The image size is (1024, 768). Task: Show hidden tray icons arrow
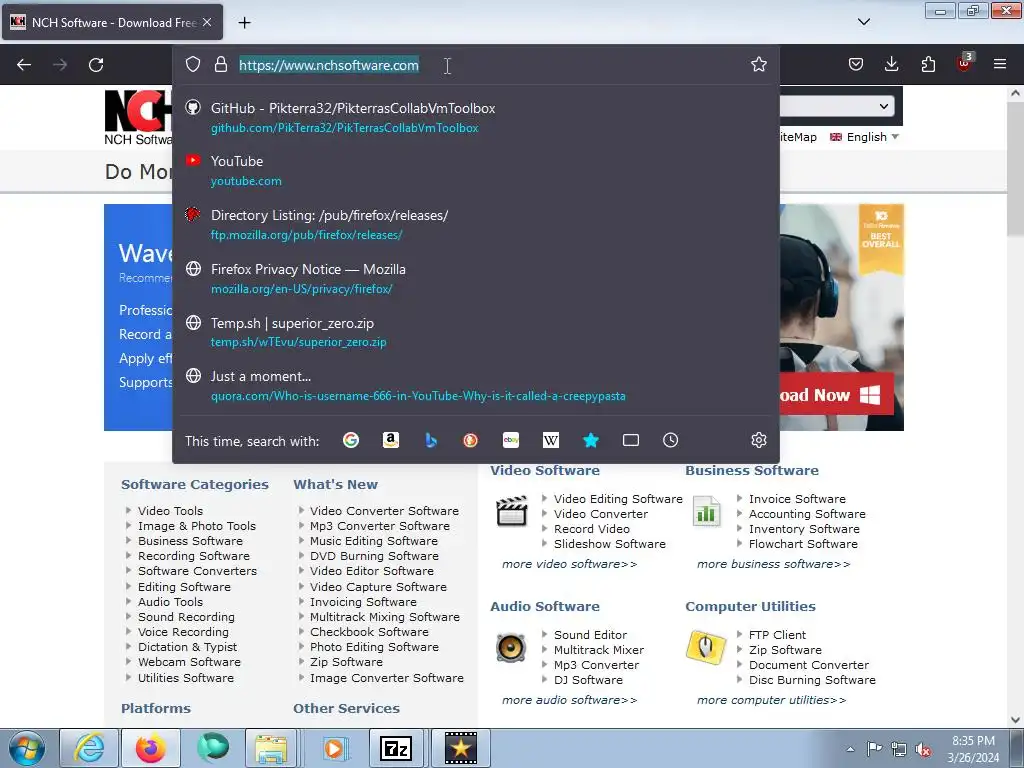(850, 749)
